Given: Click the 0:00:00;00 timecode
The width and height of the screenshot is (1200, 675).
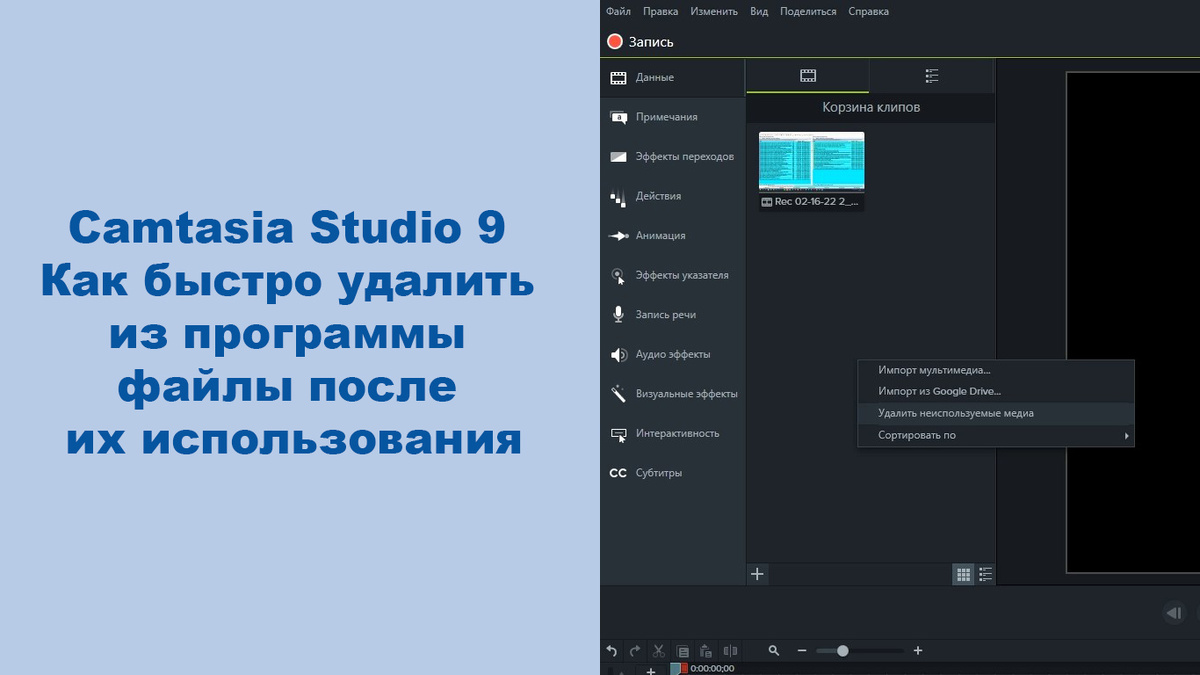Looking at the screenshot, I should (712, 669).
